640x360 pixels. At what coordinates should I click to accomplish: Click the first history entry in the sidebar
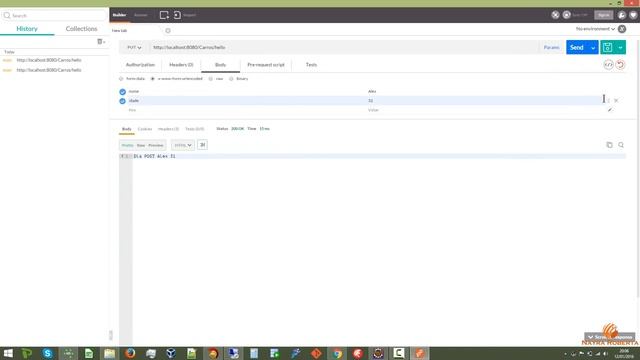coord(49,60)
